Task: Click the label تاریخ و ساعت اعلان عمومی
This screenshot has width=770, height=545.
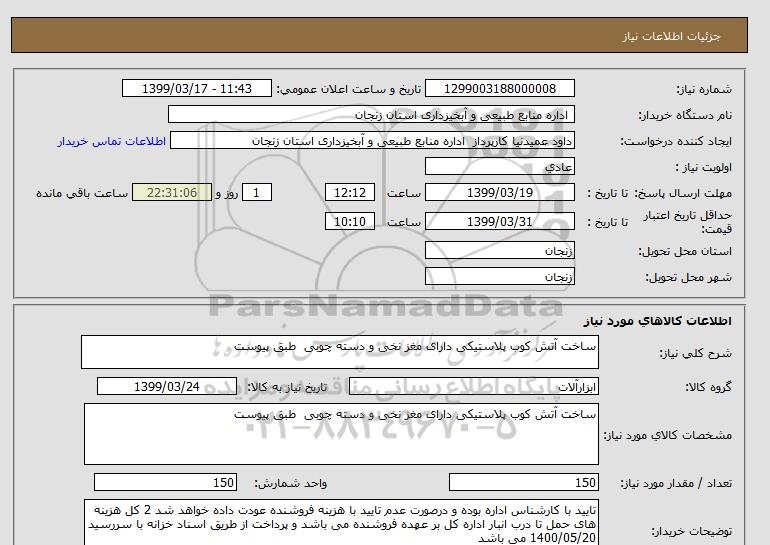Action: point(349,89)
